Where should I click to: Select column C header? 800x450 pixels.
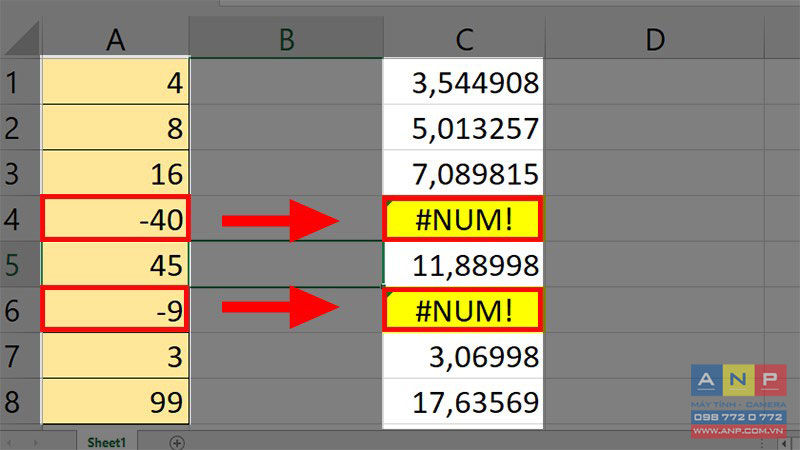tap(463, 39)
